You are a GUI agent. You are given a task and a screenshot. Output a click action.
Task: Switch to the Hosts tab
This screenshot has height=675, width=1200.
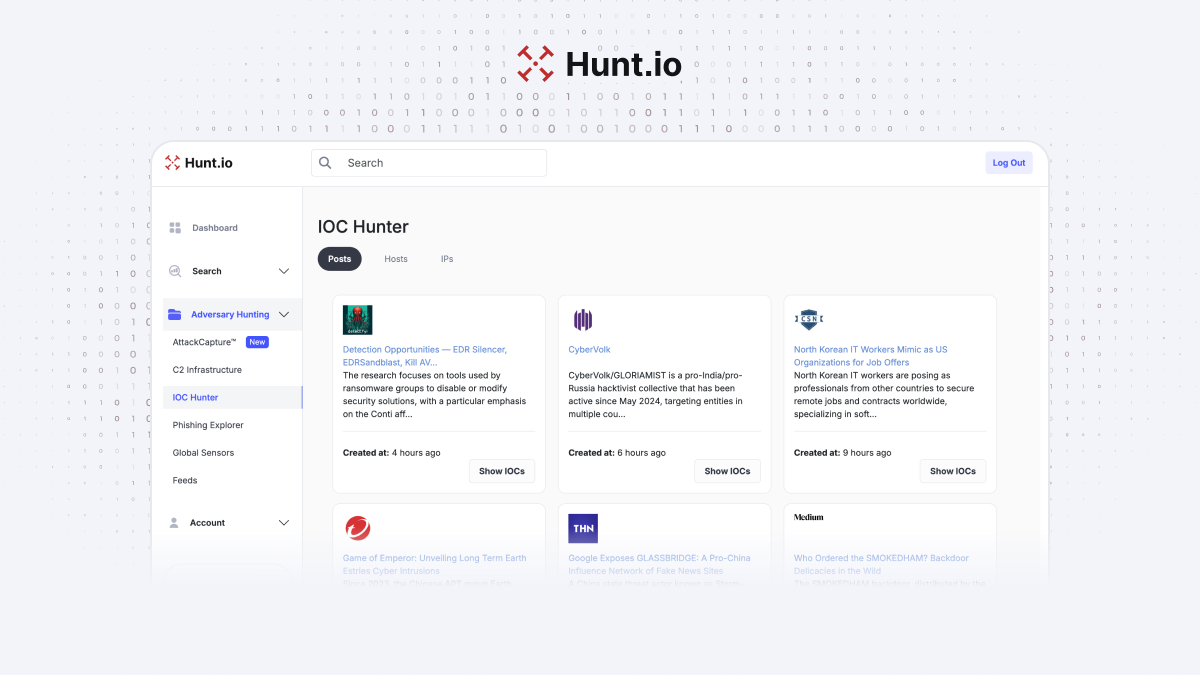pos(395,258)
